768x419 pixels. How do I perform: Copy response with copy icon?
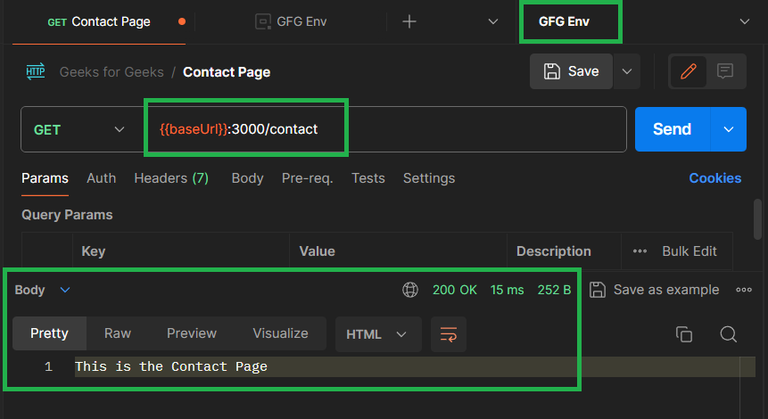[684, 334]
